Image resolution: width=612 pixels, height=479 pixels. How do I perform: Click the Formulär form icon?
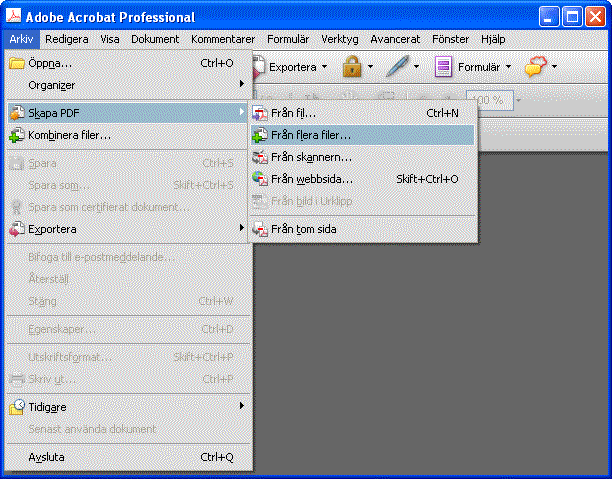(x=443, y=67)
